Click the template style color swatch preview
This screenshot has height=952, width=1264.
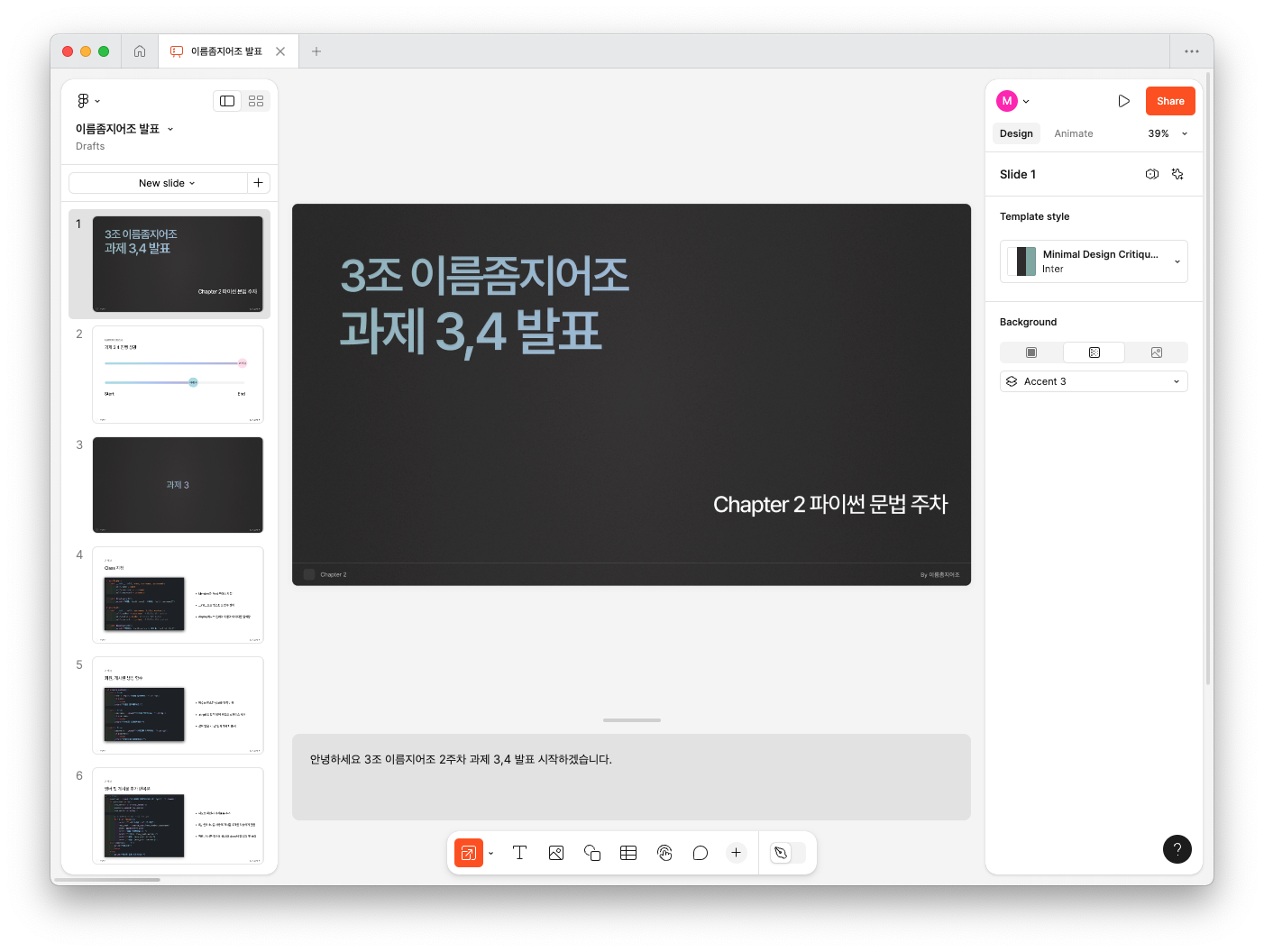[1022, 261]
